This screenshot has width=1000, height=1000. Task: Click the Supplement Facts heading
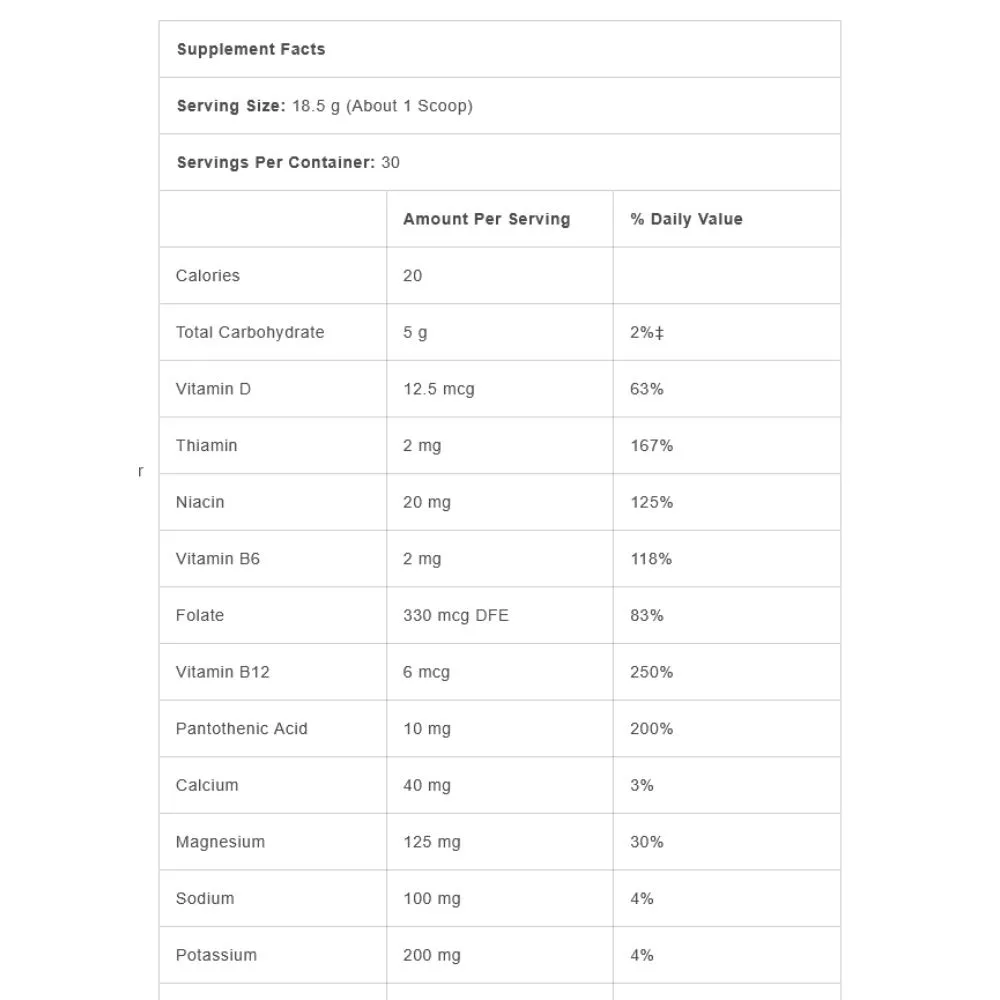(x=251, y=49)
